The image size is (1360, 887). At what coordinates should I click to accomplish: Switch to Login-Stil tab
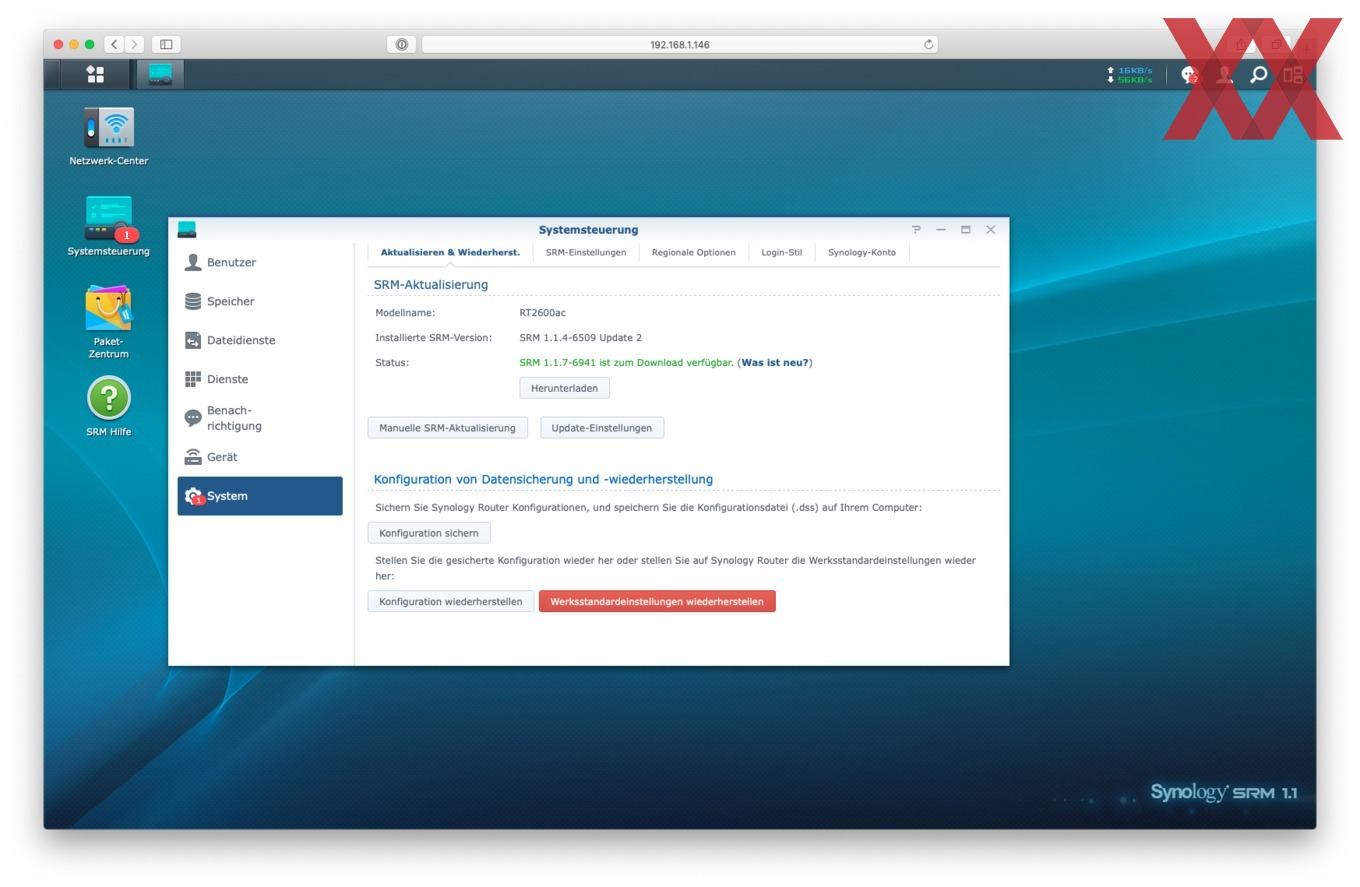[781, 252]
